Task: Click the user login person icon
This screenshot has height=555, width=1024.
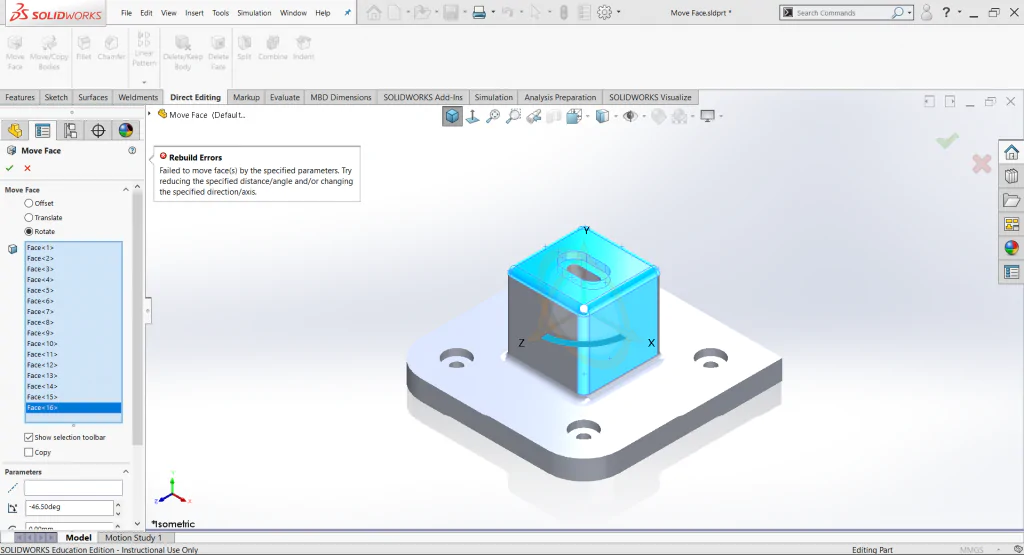Action: [x=926, y=12]
